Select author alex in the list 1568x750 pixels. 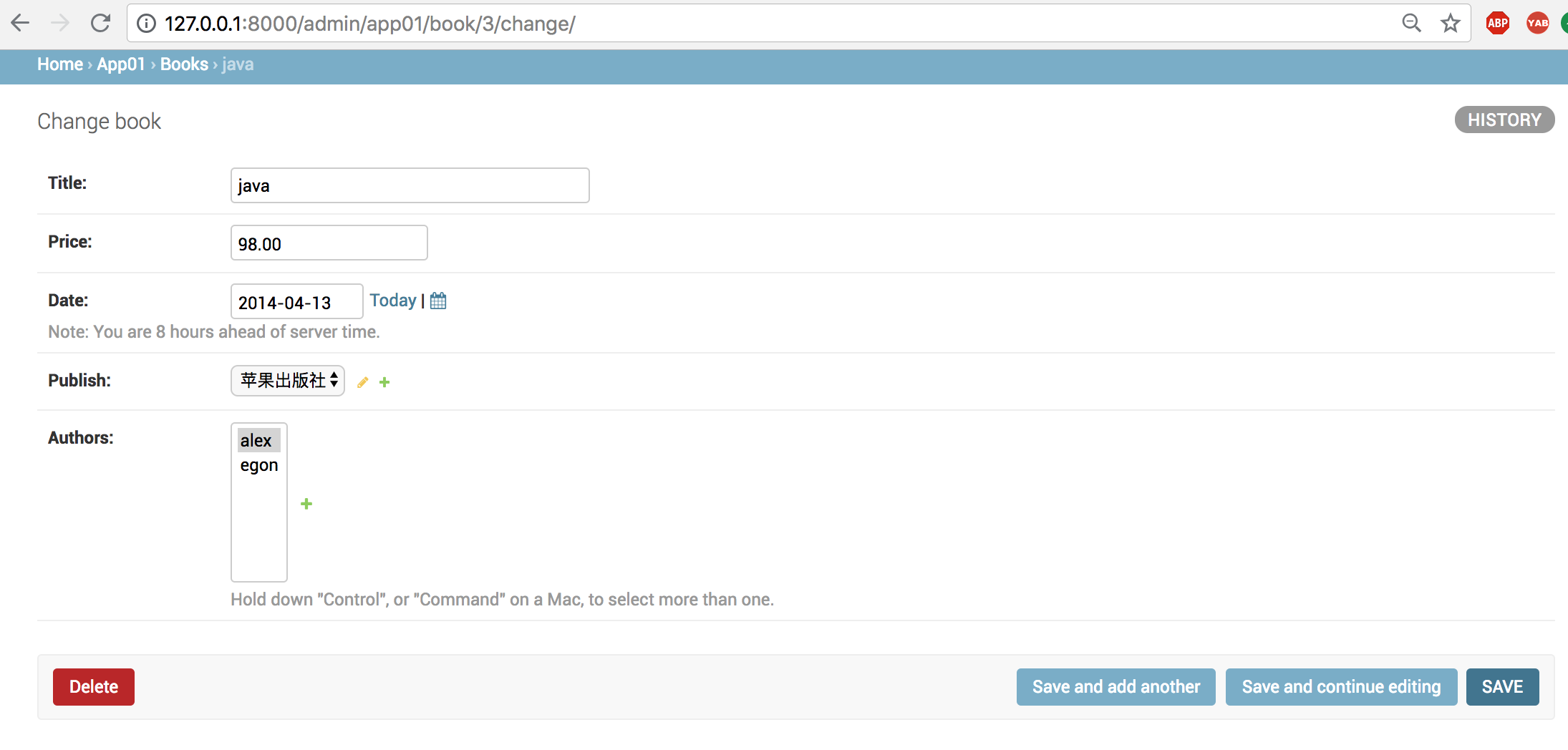256,441
